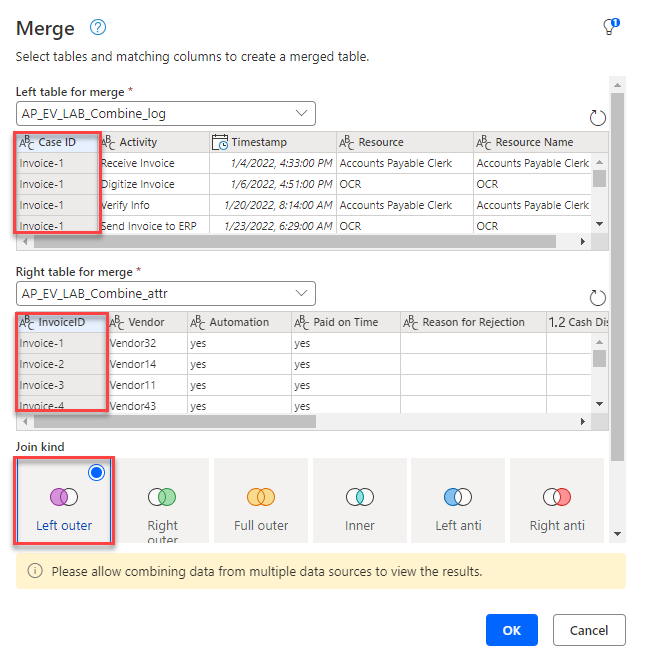Select the Case ID column header
The image size is (646, 662).
[x=57, y=142]
